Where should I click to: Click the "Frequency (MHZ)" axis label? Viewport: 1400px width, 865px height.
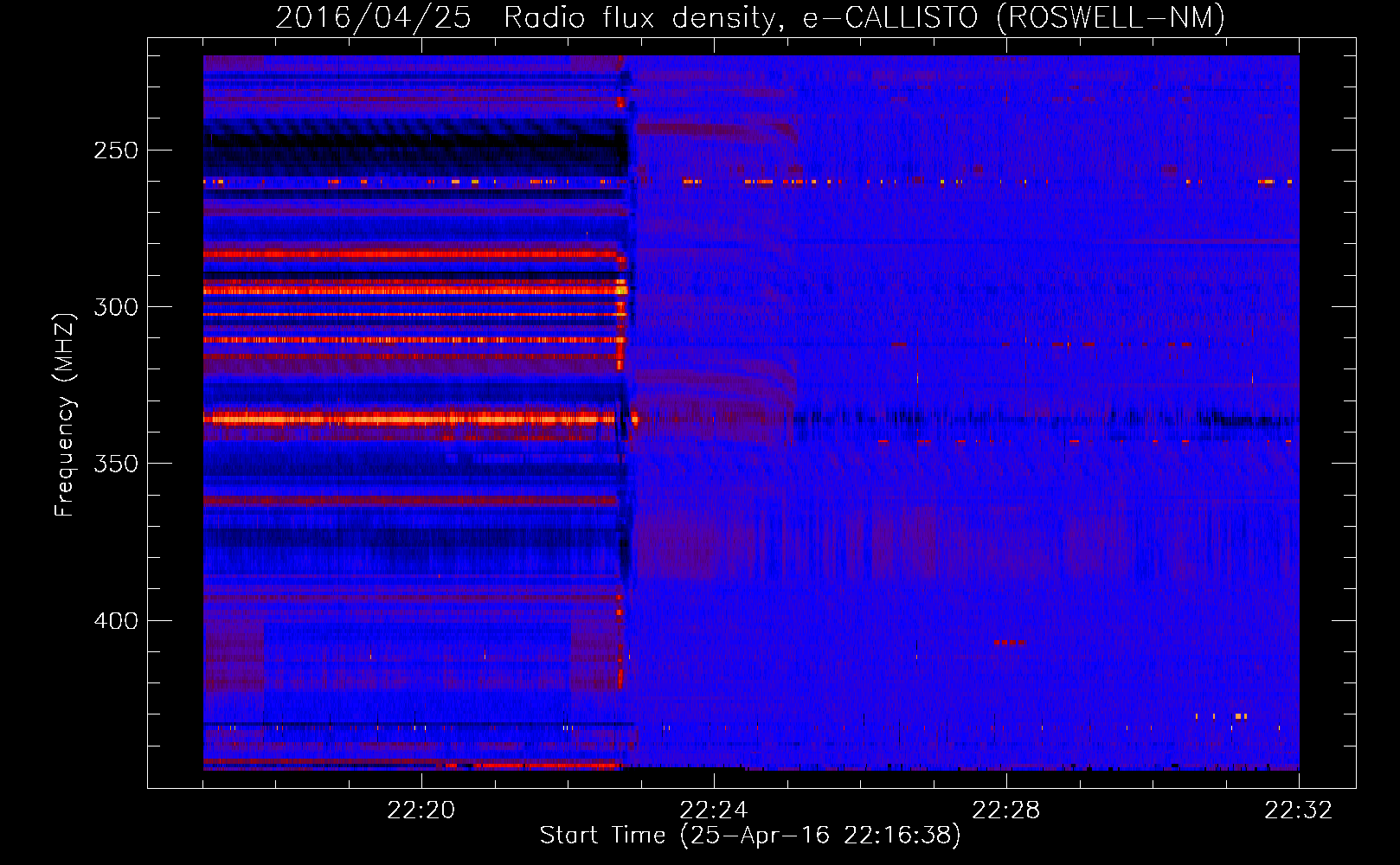click(65, 415)
